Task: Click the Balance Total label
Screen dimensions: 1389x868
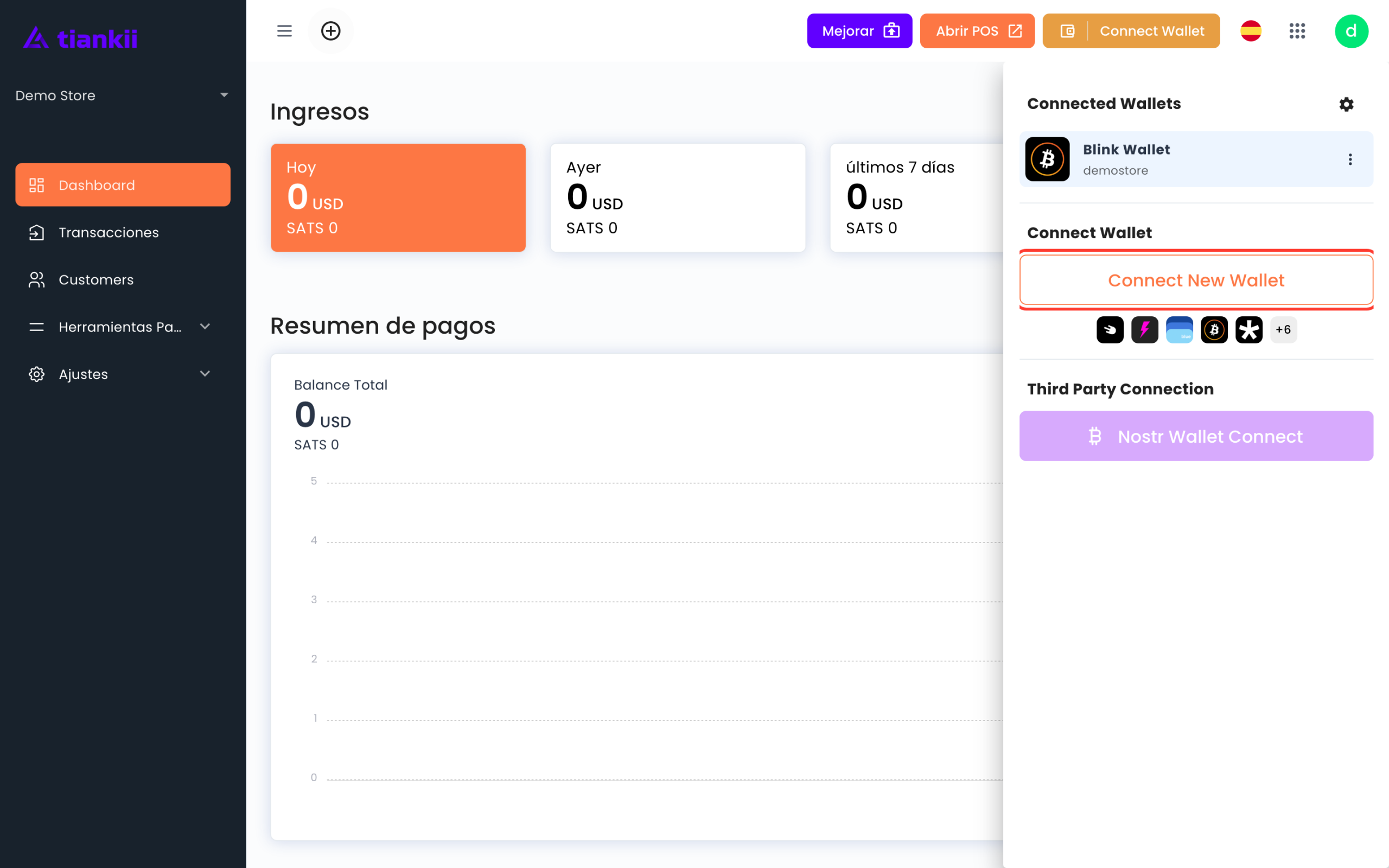Action: 340,385
